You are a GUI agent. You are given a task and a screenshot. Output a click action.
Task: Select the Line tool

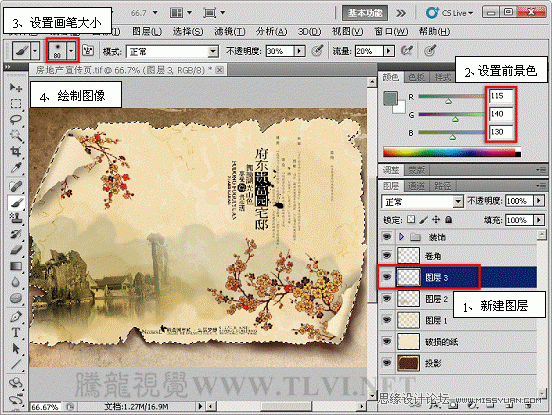pos(15,364)
